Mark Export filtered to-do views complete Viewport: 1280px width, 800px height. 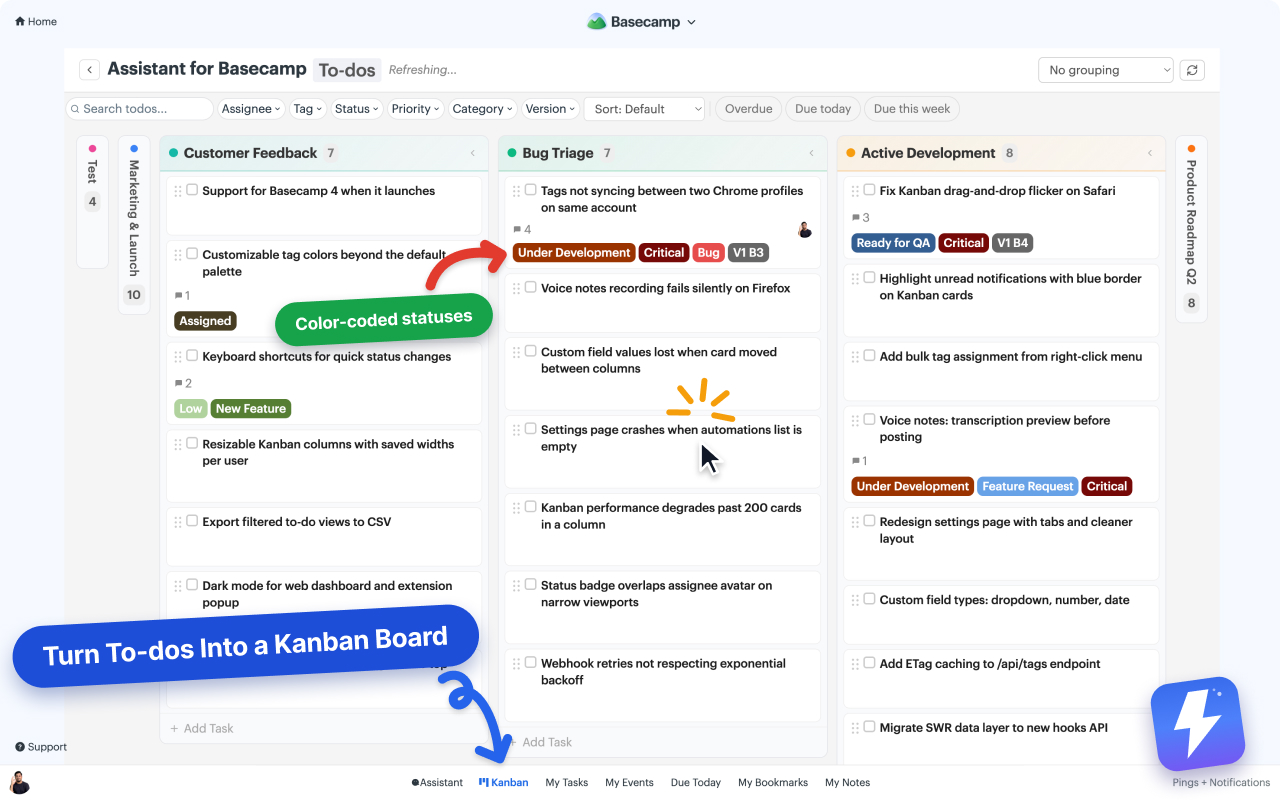192,521
